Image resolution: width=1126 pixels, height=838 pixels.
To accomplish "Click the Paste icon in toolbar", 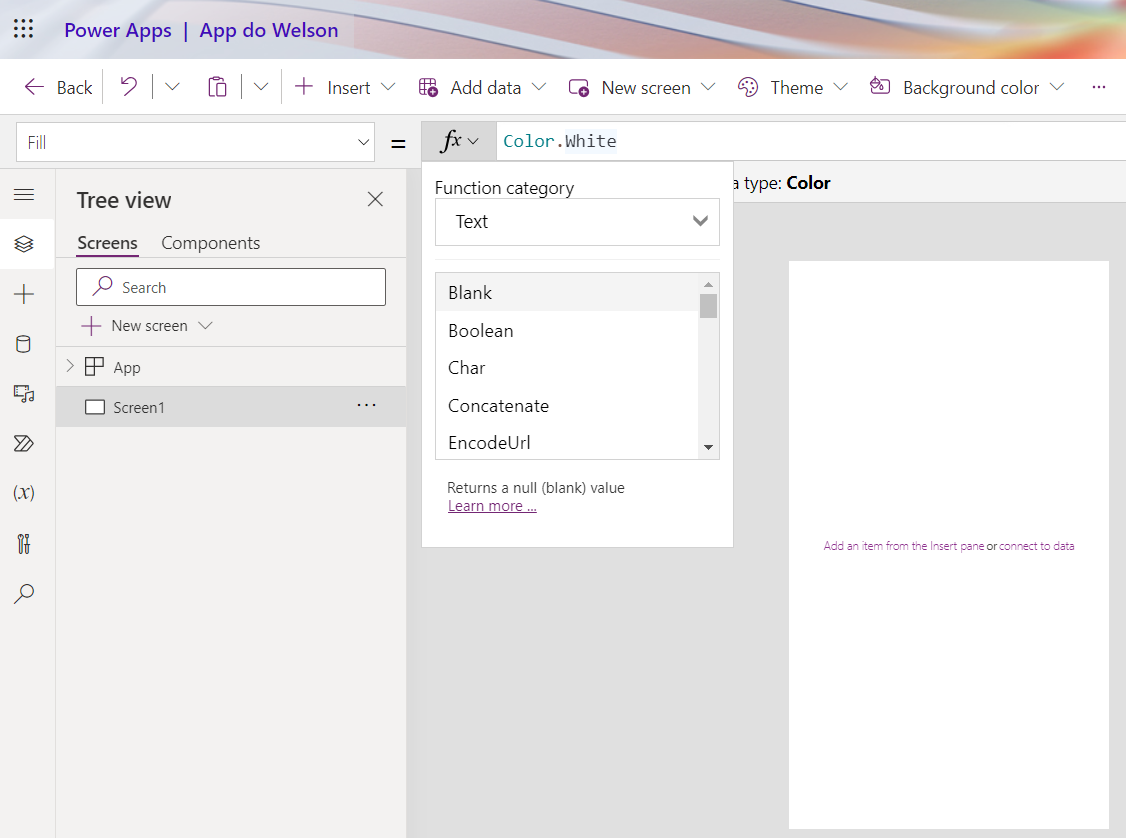I will (217, 87).
